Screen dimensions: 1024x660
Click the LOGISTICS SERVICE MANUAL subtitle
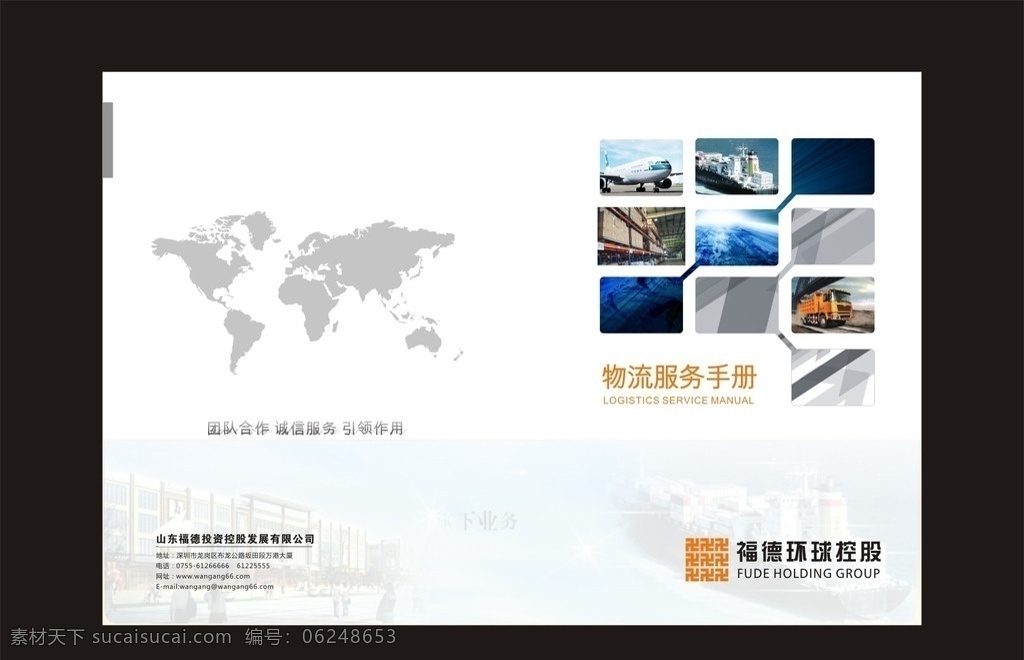click(679, 400)
